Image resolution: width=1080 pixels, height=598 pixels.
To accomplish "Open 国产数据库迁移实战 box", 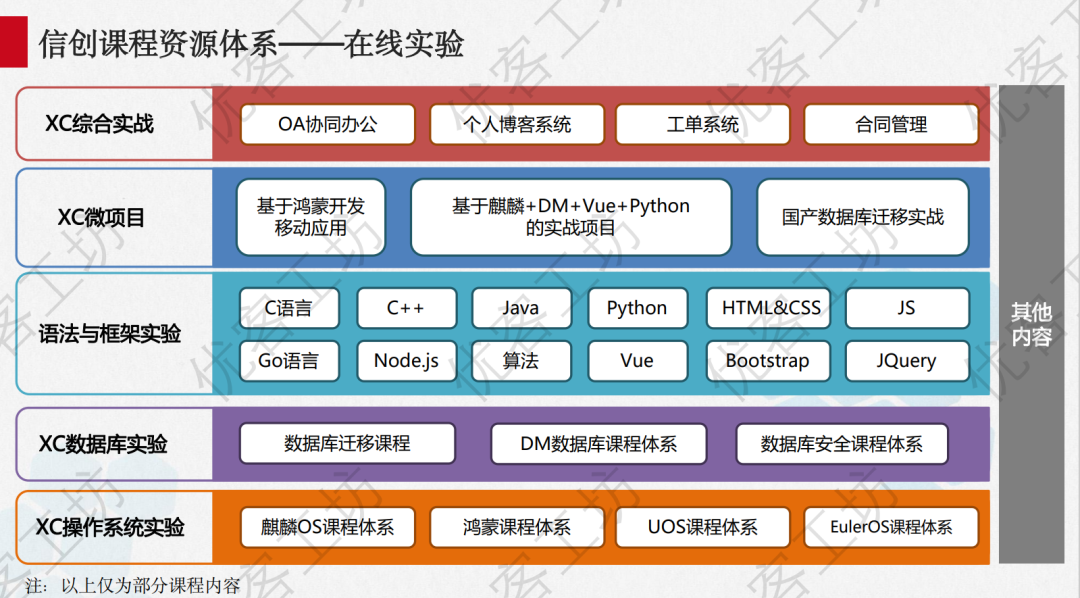I will (x=863, y=217).
